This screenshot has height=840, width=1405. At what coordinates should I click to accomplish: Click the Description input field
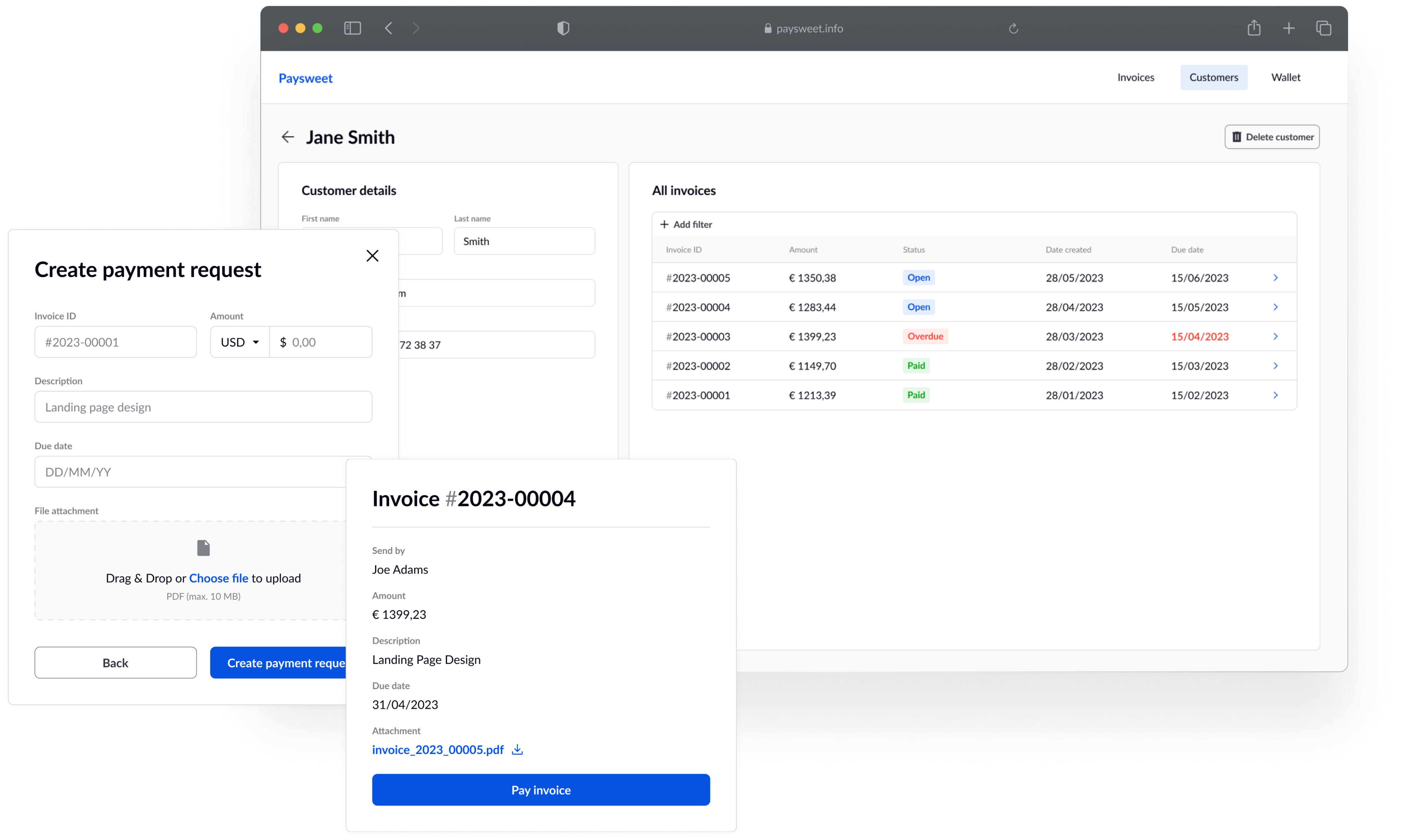coord(203,407)
